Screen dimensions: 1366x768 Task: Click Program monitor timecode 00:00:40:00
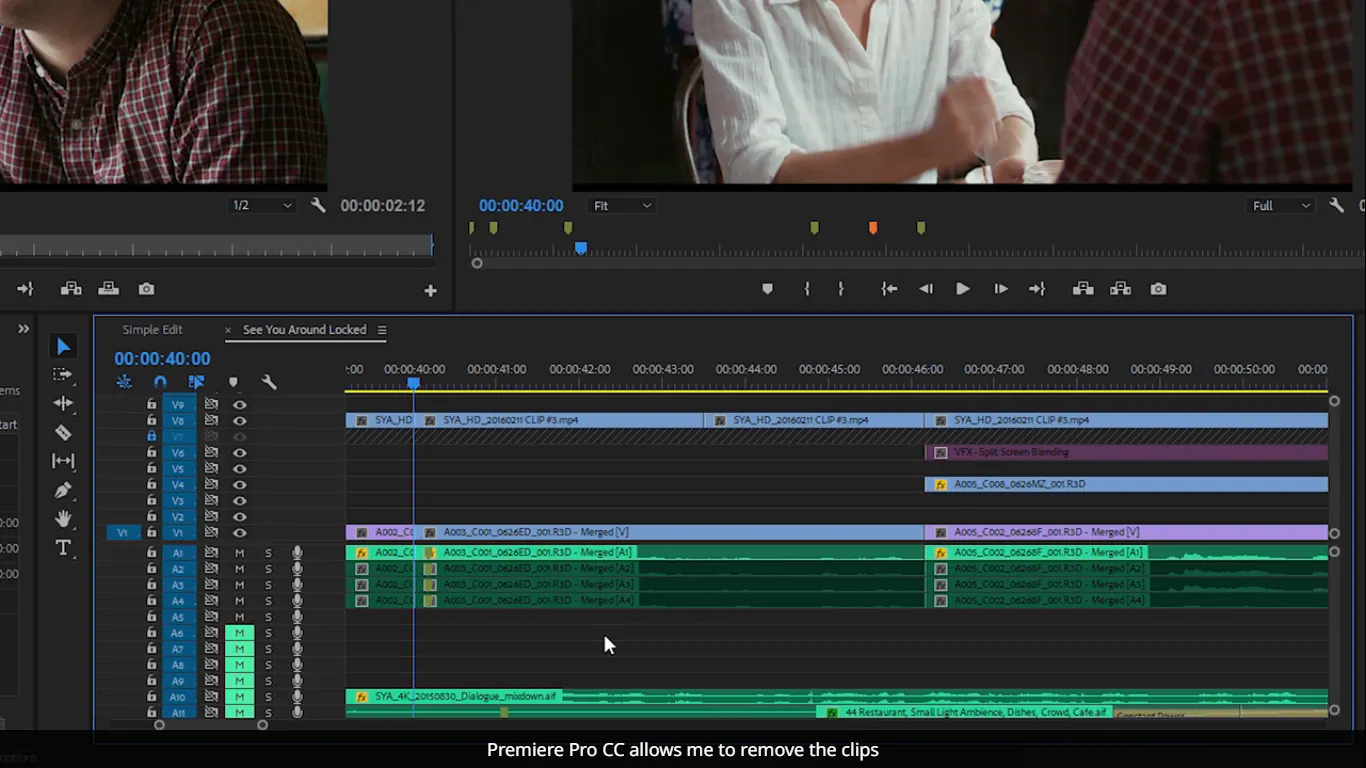pyautogui.click(x=521, y=205)
